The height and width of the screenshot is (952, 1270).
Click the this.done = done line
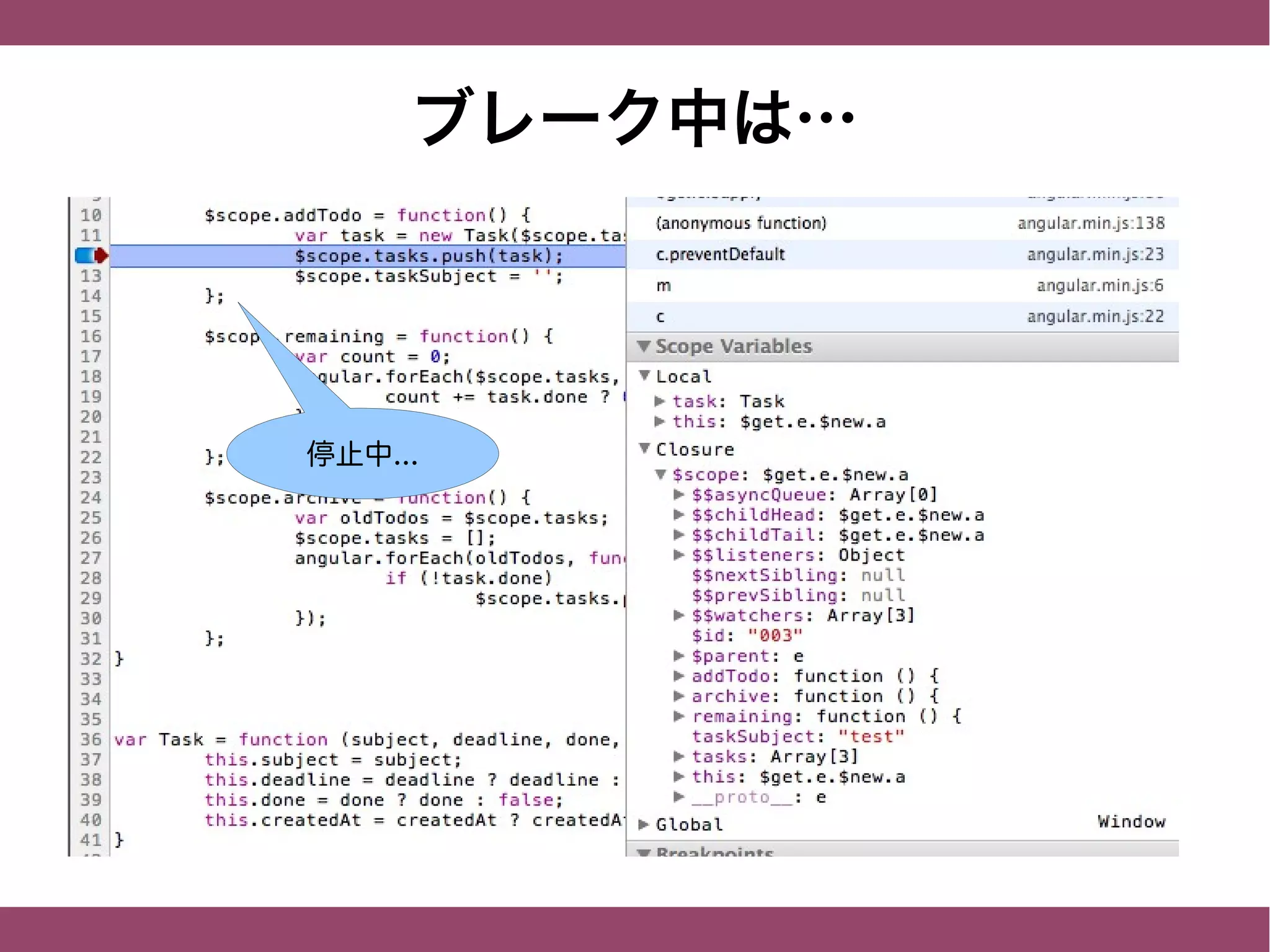384,800
